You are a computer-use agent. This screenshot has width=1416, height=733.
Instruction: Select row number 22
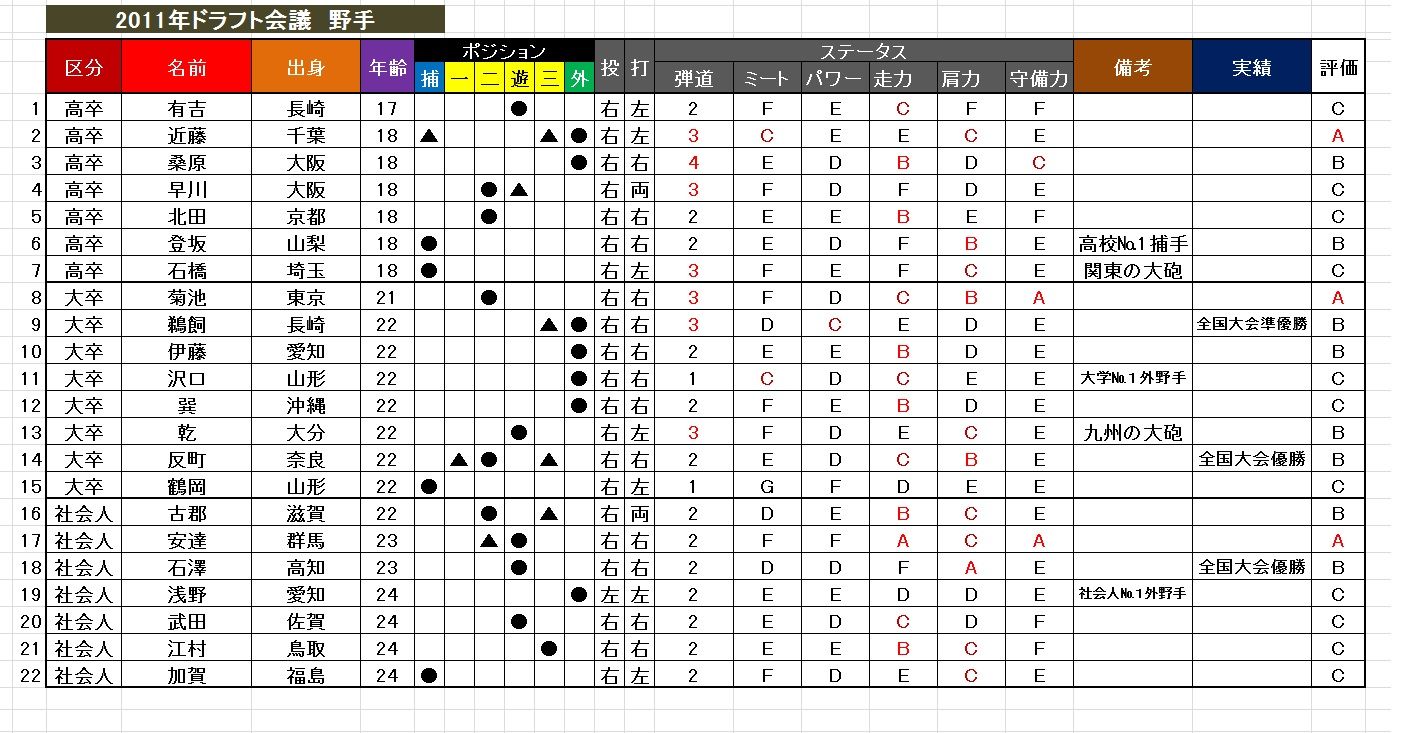32,676
